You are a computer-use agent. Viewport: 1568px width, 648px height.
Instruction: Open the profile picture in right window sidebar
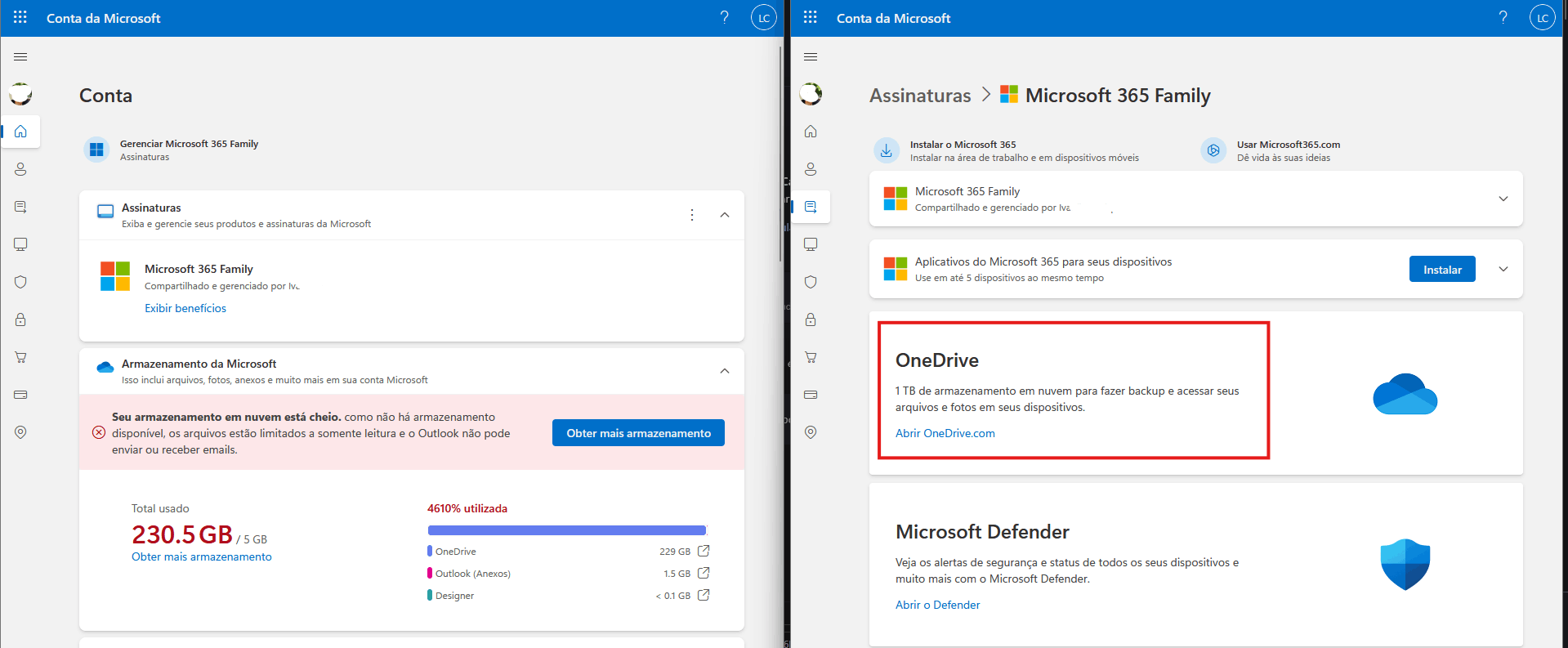pos(811,94)
